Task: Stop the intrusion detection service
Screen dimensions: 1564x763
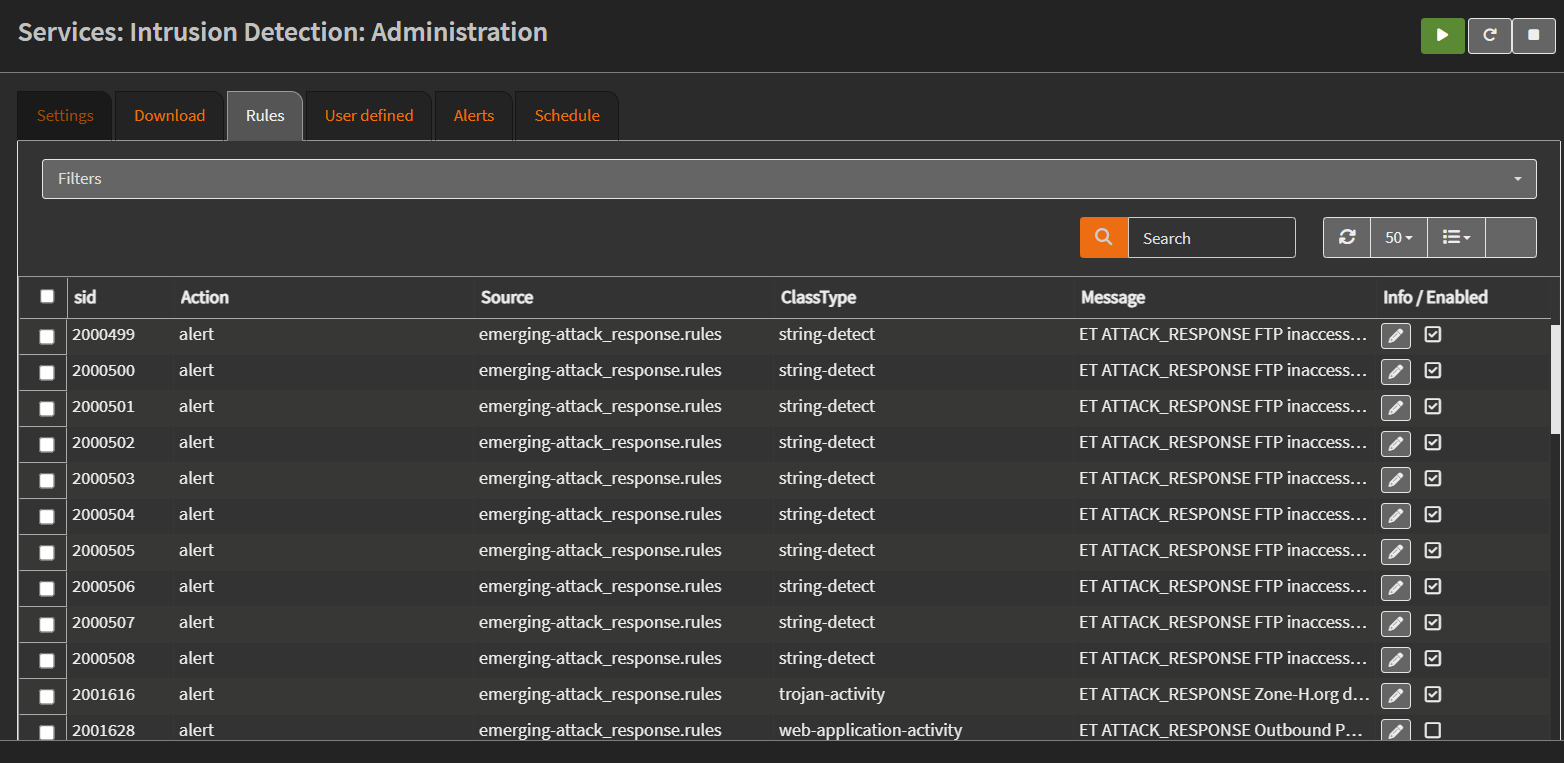Action: coord(1533,35)
